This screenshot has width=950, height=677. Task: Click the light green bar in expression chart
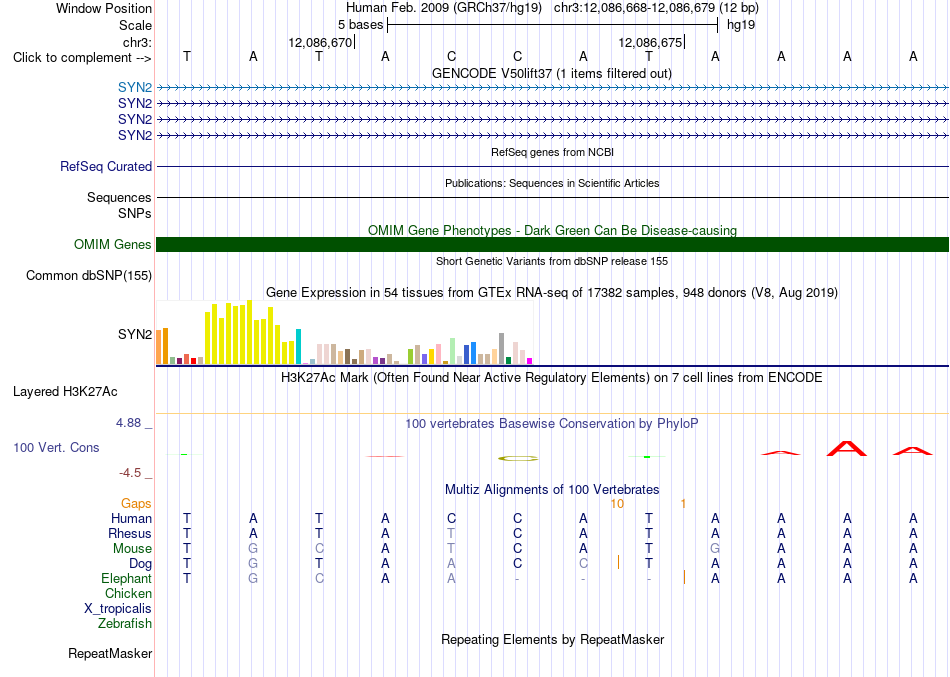pos(453,351)
